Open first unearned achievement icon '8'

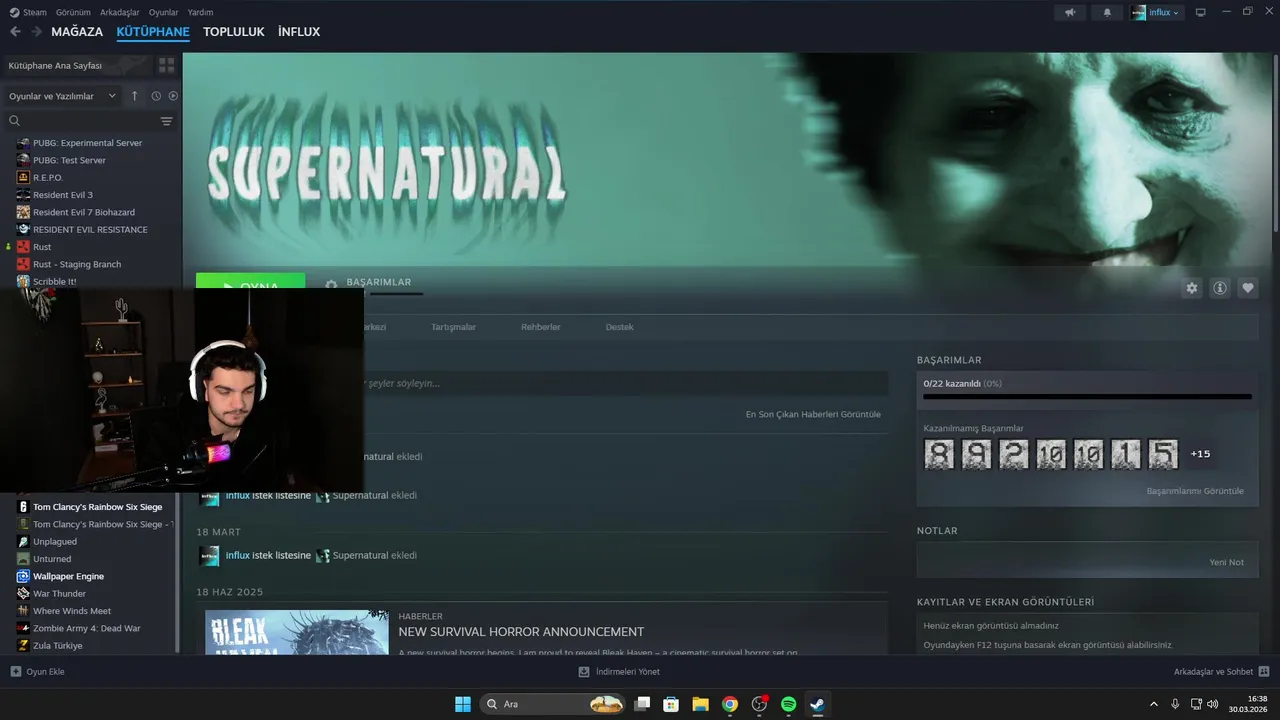click(x=939, y=454)
